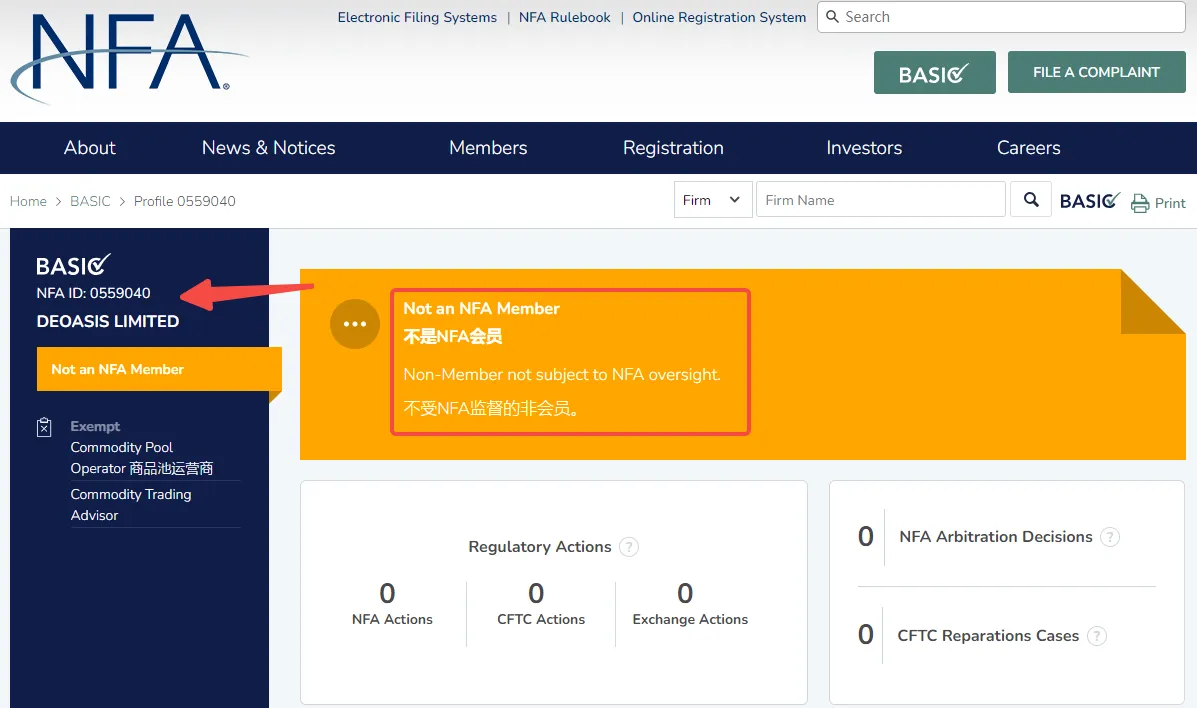
Task: Open the About menu
Action: point(89,147)
